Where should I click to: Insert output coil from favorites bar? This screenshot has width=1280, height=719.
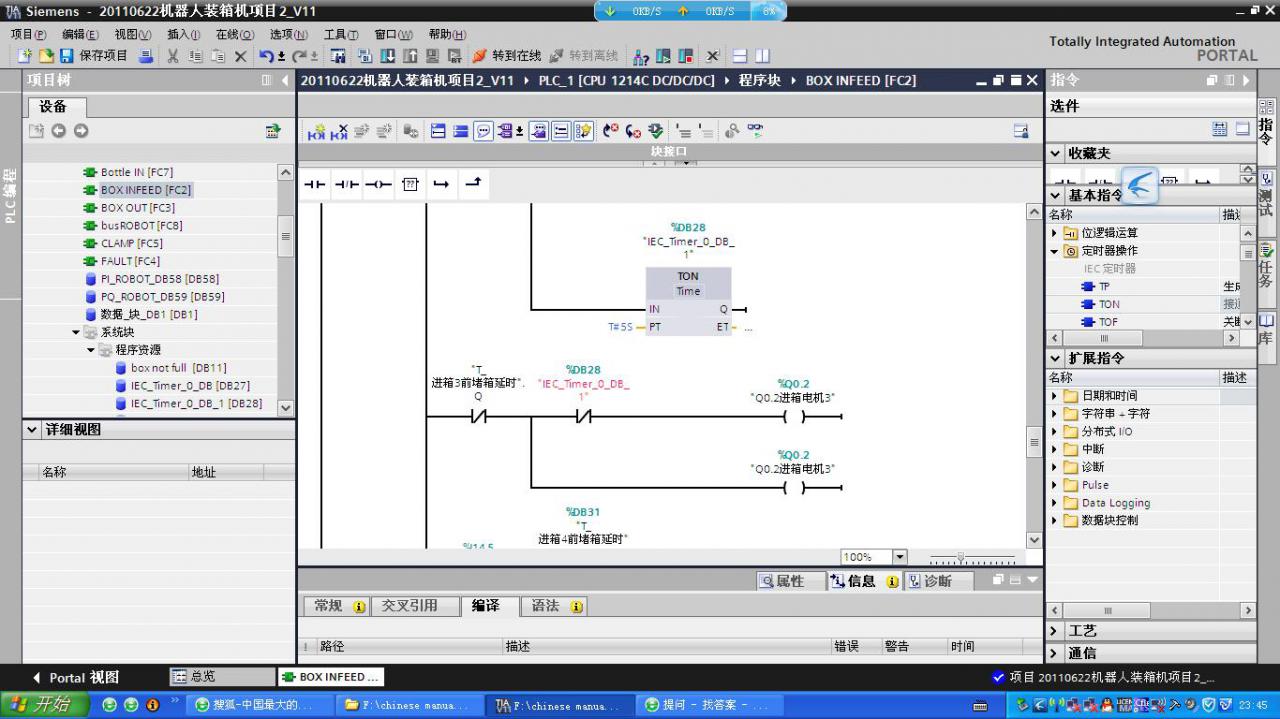click(378, 185)
